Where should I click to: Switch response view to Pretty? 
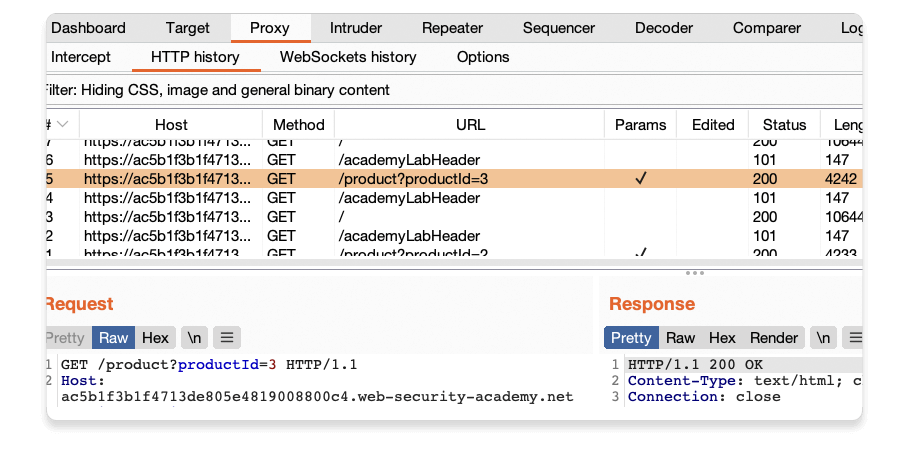tap(631, 338)
